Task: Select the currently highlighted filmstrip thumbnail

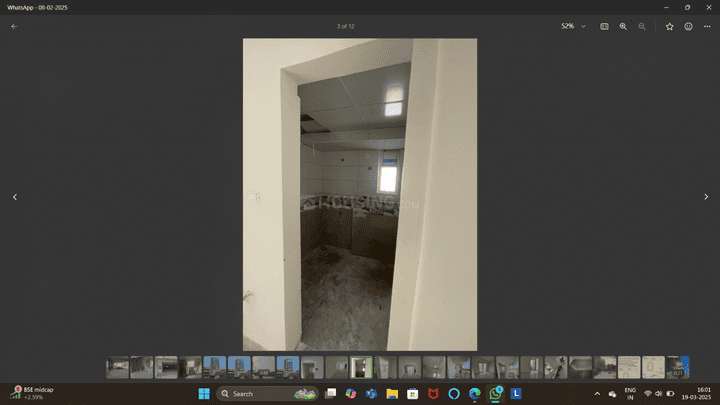Action: [361, 367]
